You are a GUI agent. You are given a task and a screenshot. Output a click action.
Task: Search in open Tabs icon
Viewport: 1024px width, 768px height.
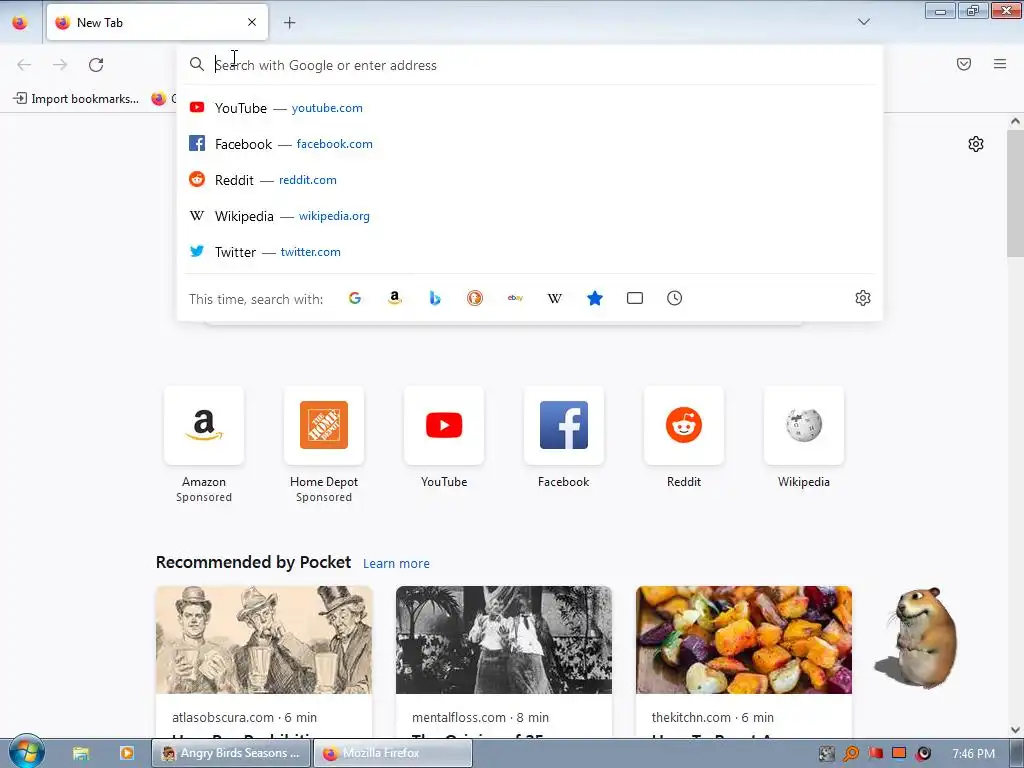[635, 298]
